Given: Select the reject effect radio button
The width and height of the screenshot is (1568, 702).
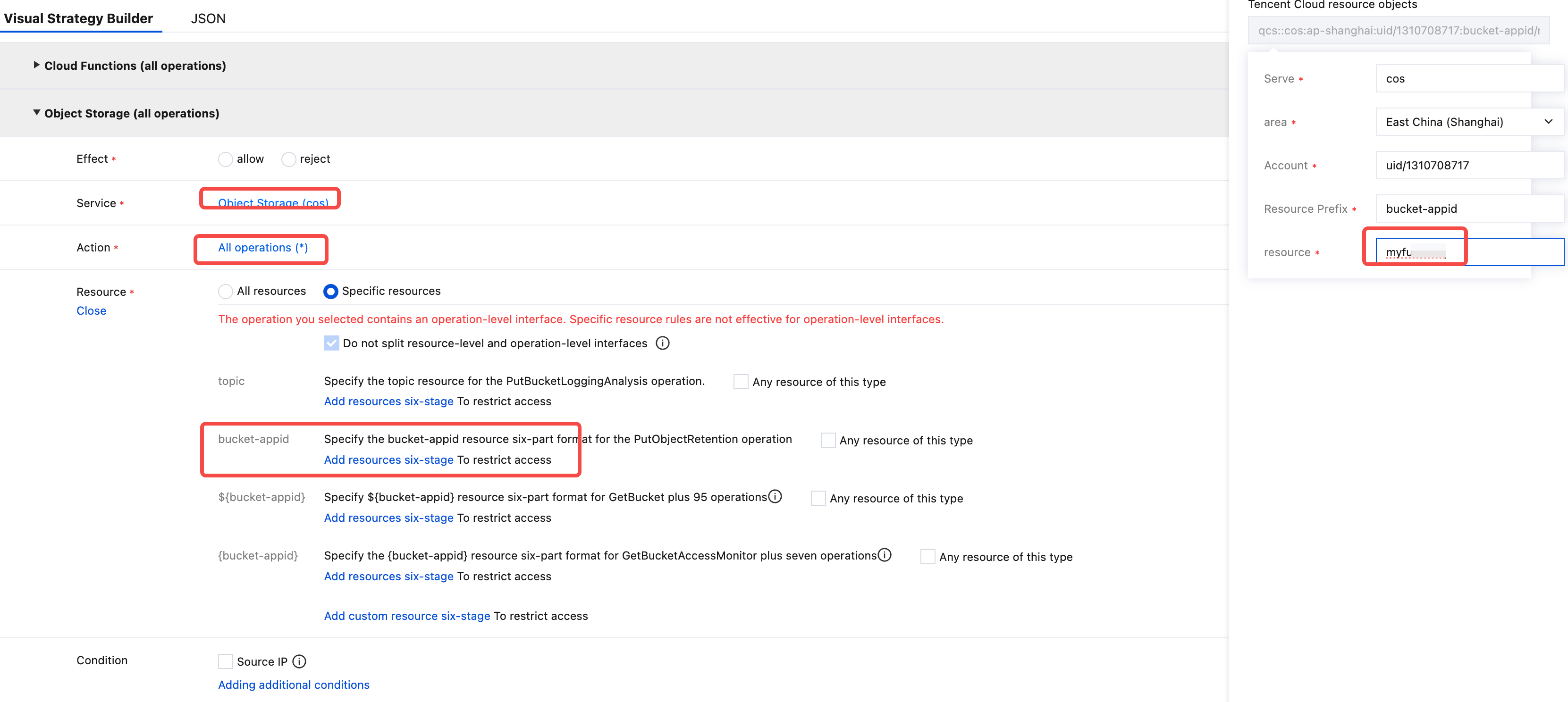Looking at the screenshot, I should pos(288,159).
